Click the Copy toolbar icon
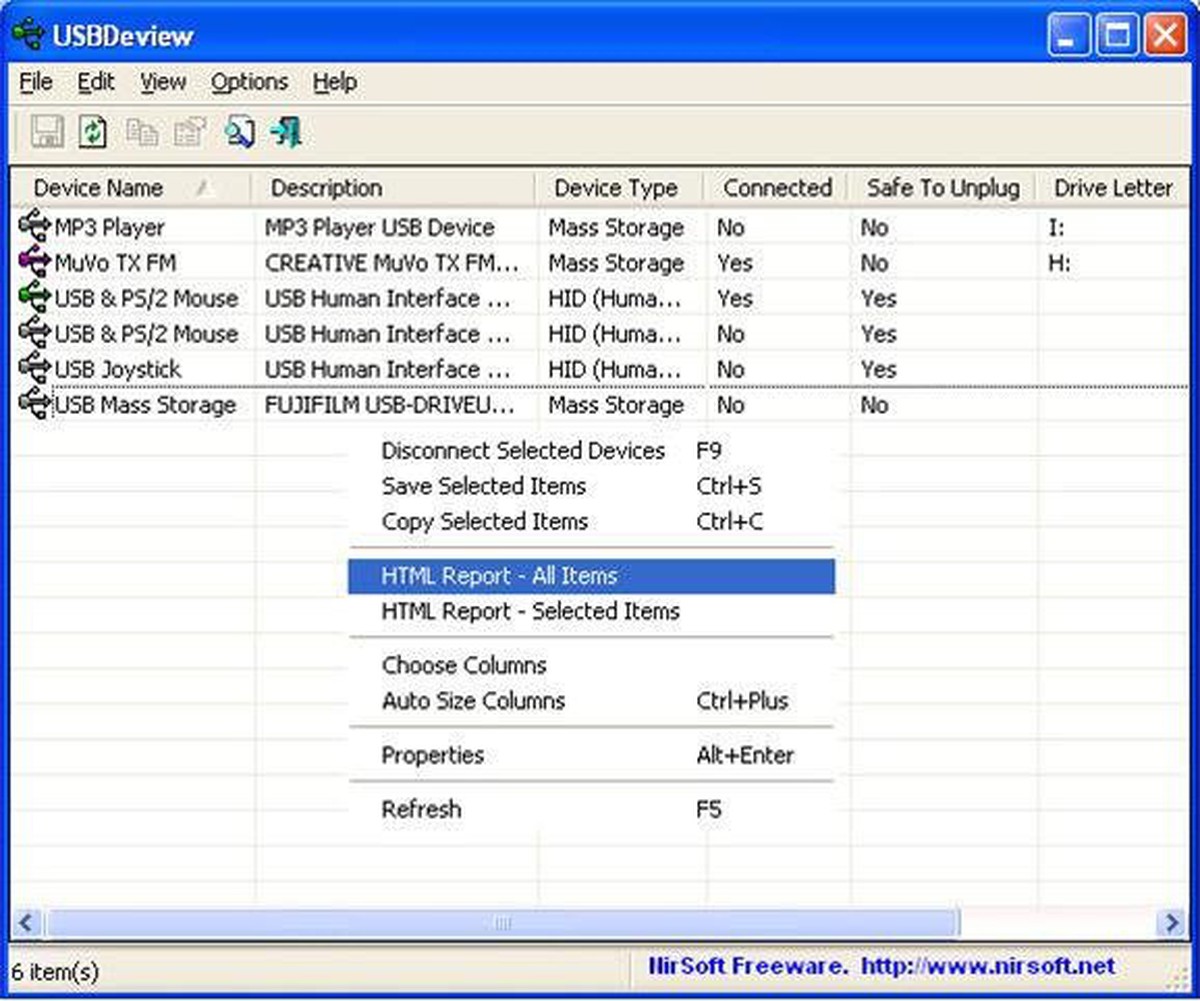This screenshot has width=1200, height=1001. point(141,131)
